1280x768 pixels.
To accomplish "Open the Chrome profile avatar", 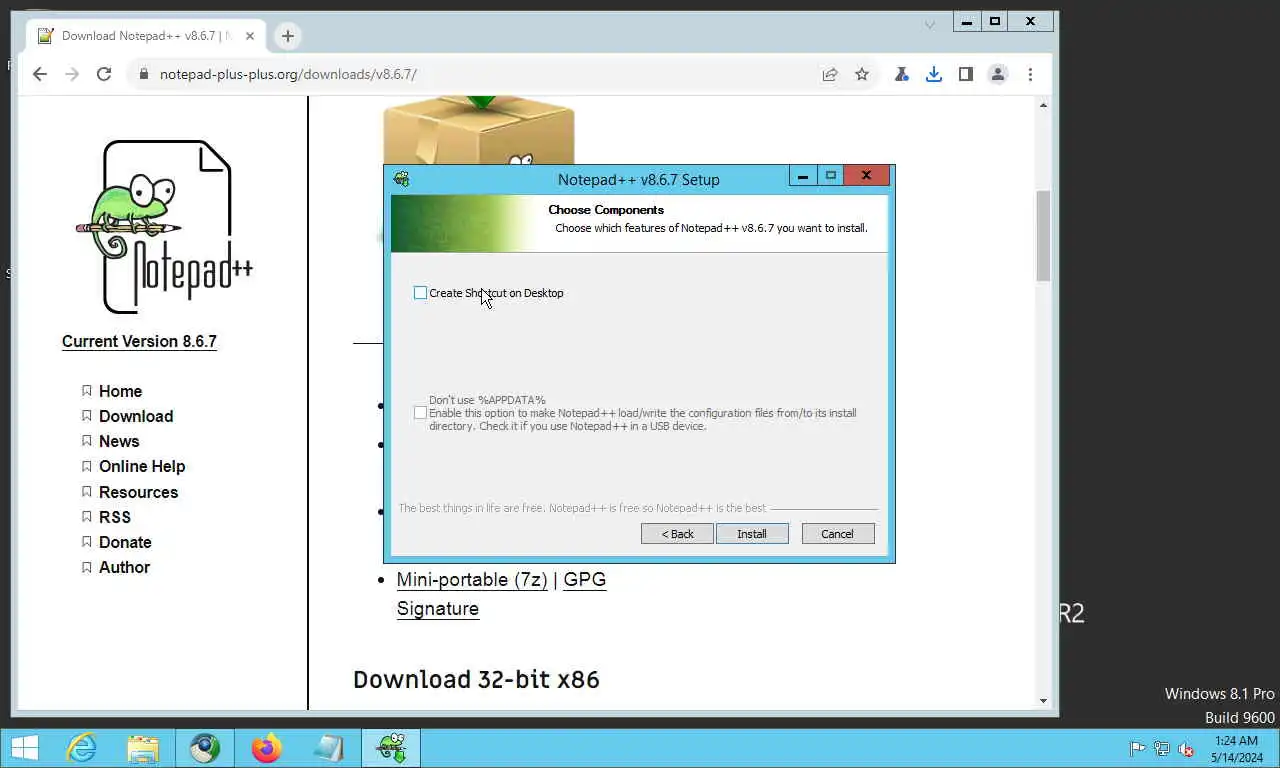I will point(998,74).
